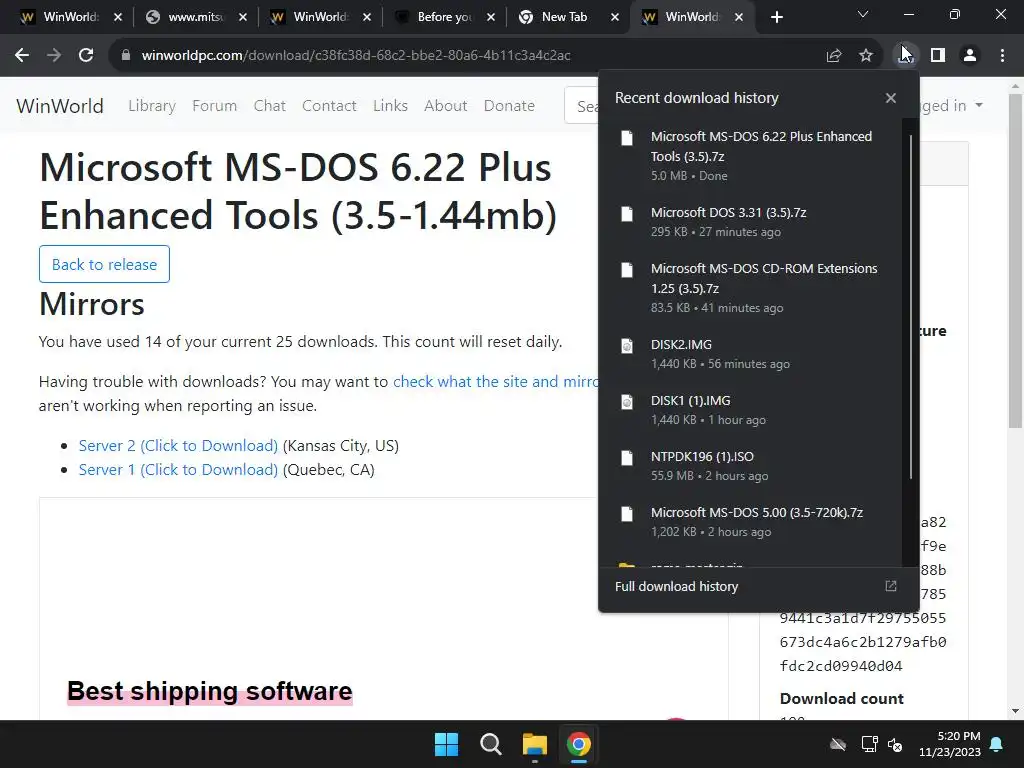Open the About nav link

445,105
